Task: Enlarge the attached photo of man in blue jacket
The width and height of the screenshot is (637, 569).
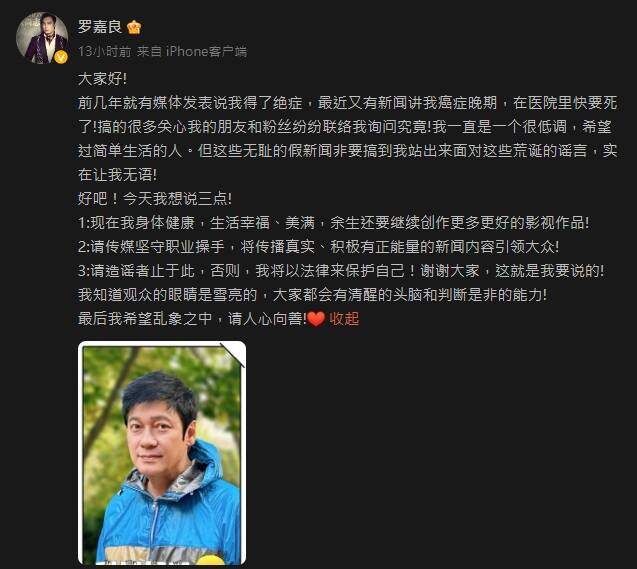Action: (x=162, y=453)
